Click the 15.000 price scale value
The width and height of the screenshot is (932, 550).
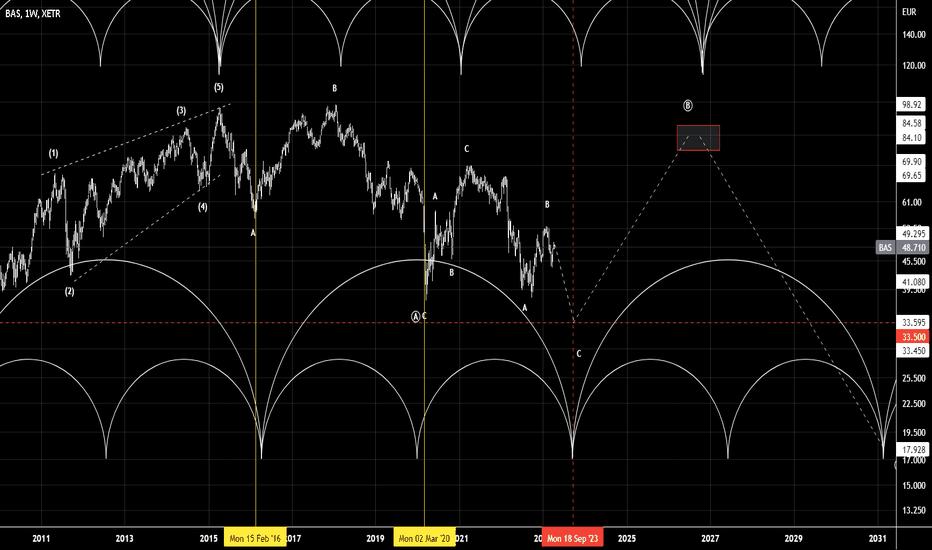[914, 486]
